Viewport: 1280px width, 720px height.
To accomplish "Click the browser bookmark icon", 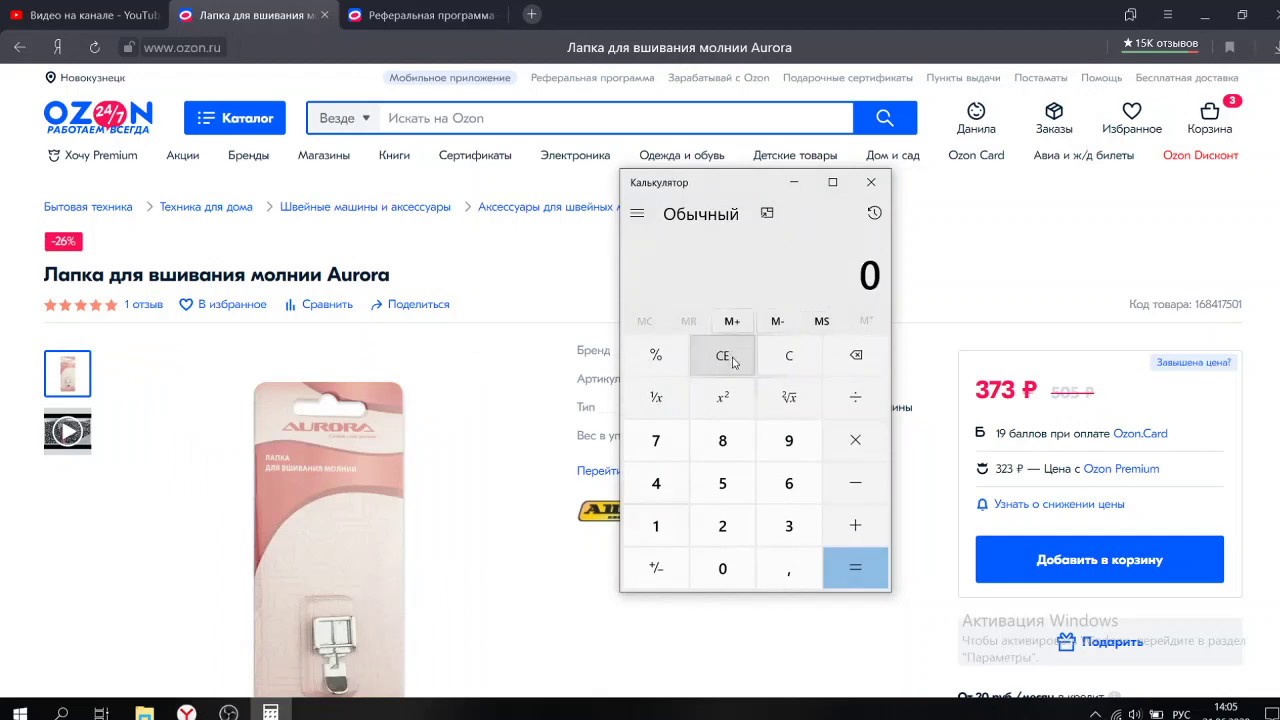I will tap(1230, 47).
